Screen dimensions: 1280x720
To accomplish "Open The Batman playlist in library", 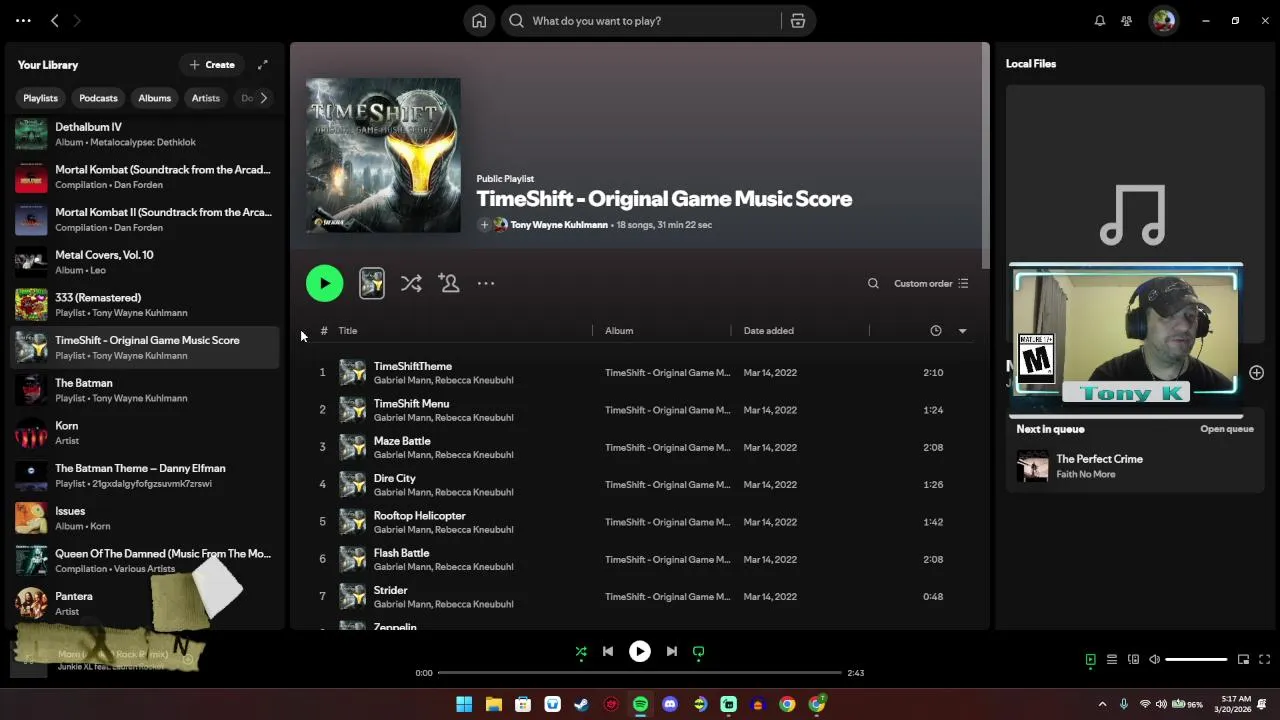I will coord(145,390).
